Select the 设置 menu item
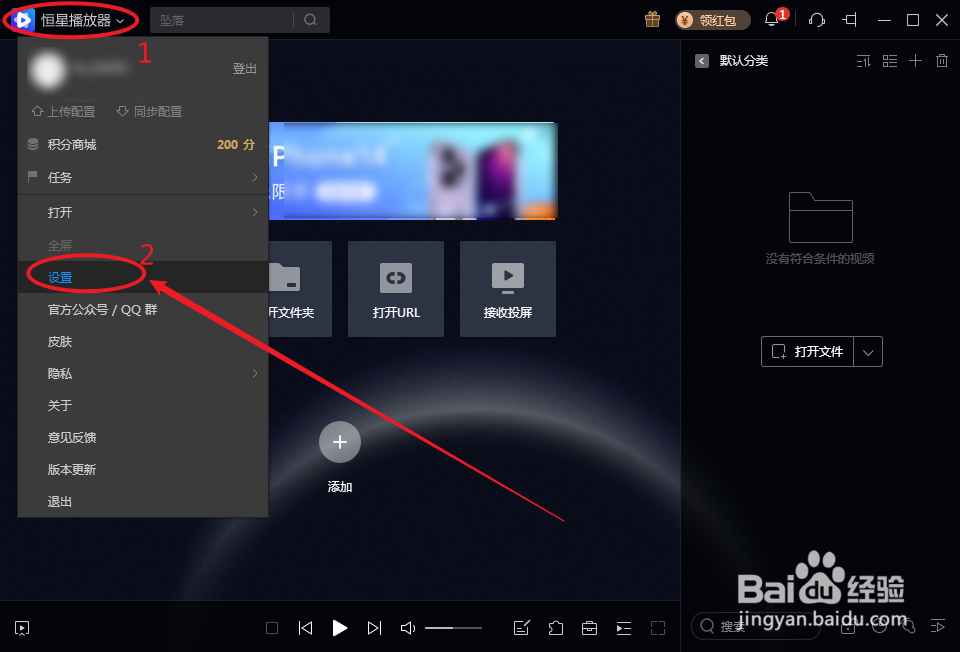 pyautogui.click(x=143, y=277)
